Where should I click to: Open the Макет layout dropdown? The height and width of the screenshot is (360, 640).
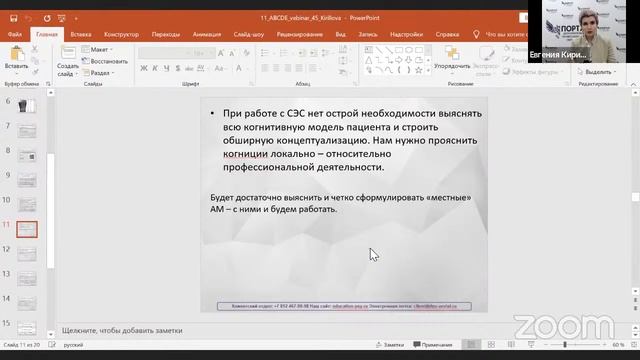(x=98, y=49)
